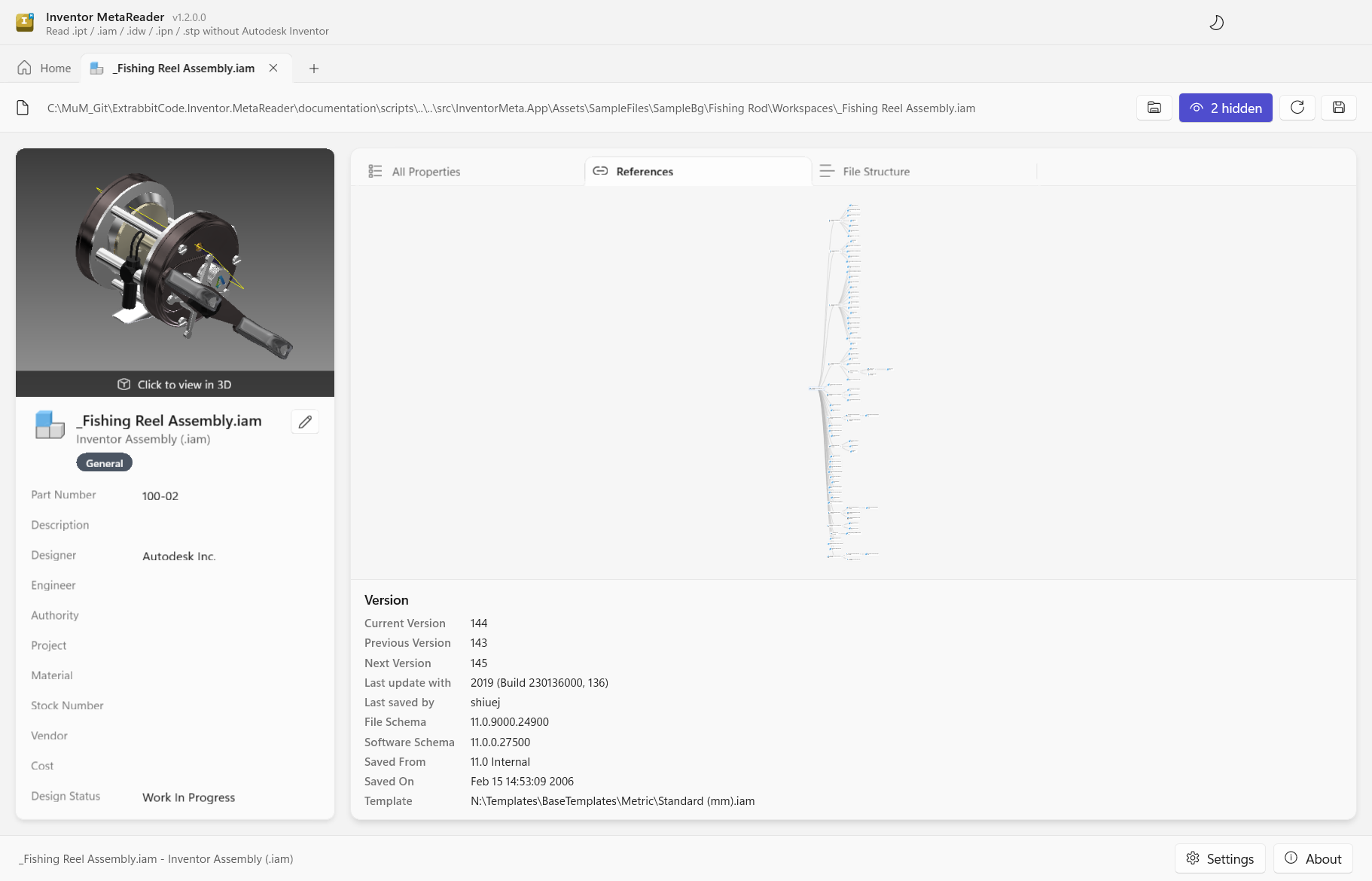This screenshot has width=1372, height=881.
Task: Click the file path text field
Action: coord(511,108)
